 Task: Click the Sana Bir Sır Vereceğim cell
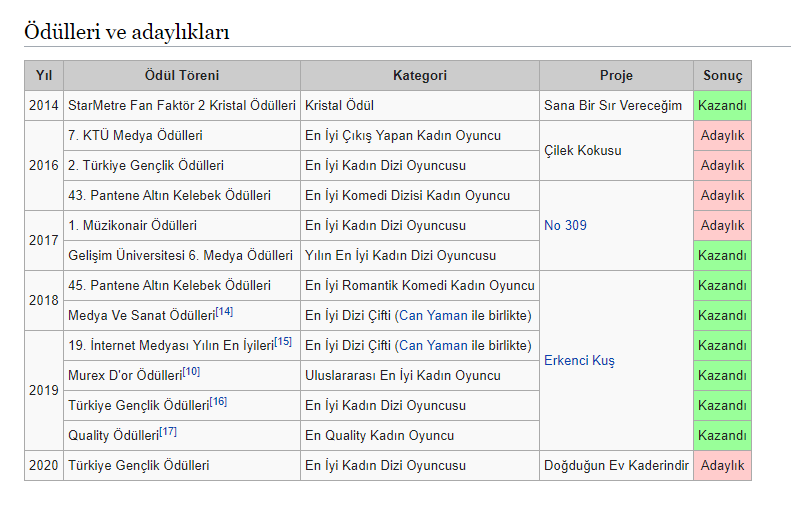tap(613, 105)
